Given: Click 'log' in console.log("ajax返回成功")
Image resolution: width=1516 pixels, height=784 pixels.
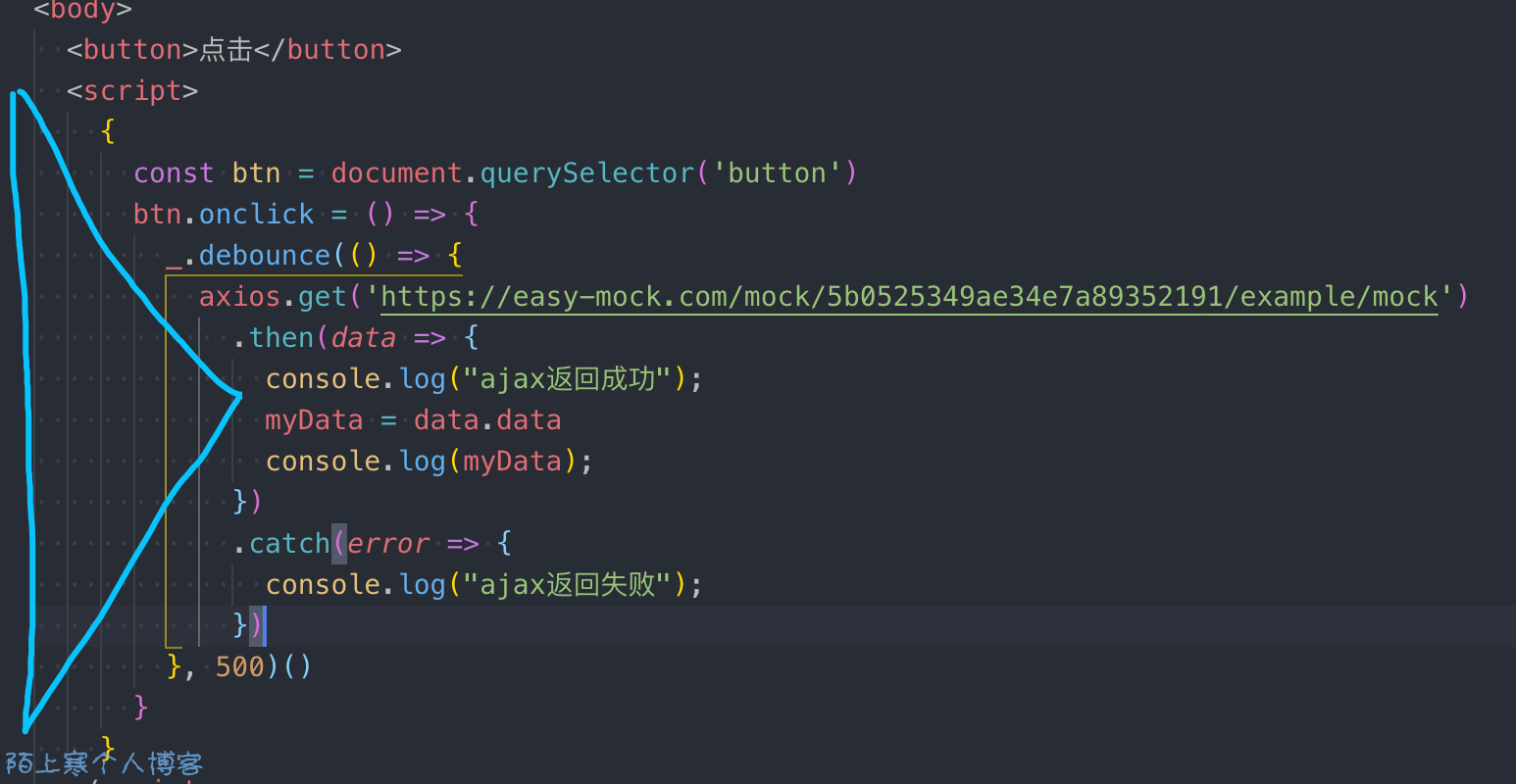Looking at the screenshot, I should click(422, 378).
